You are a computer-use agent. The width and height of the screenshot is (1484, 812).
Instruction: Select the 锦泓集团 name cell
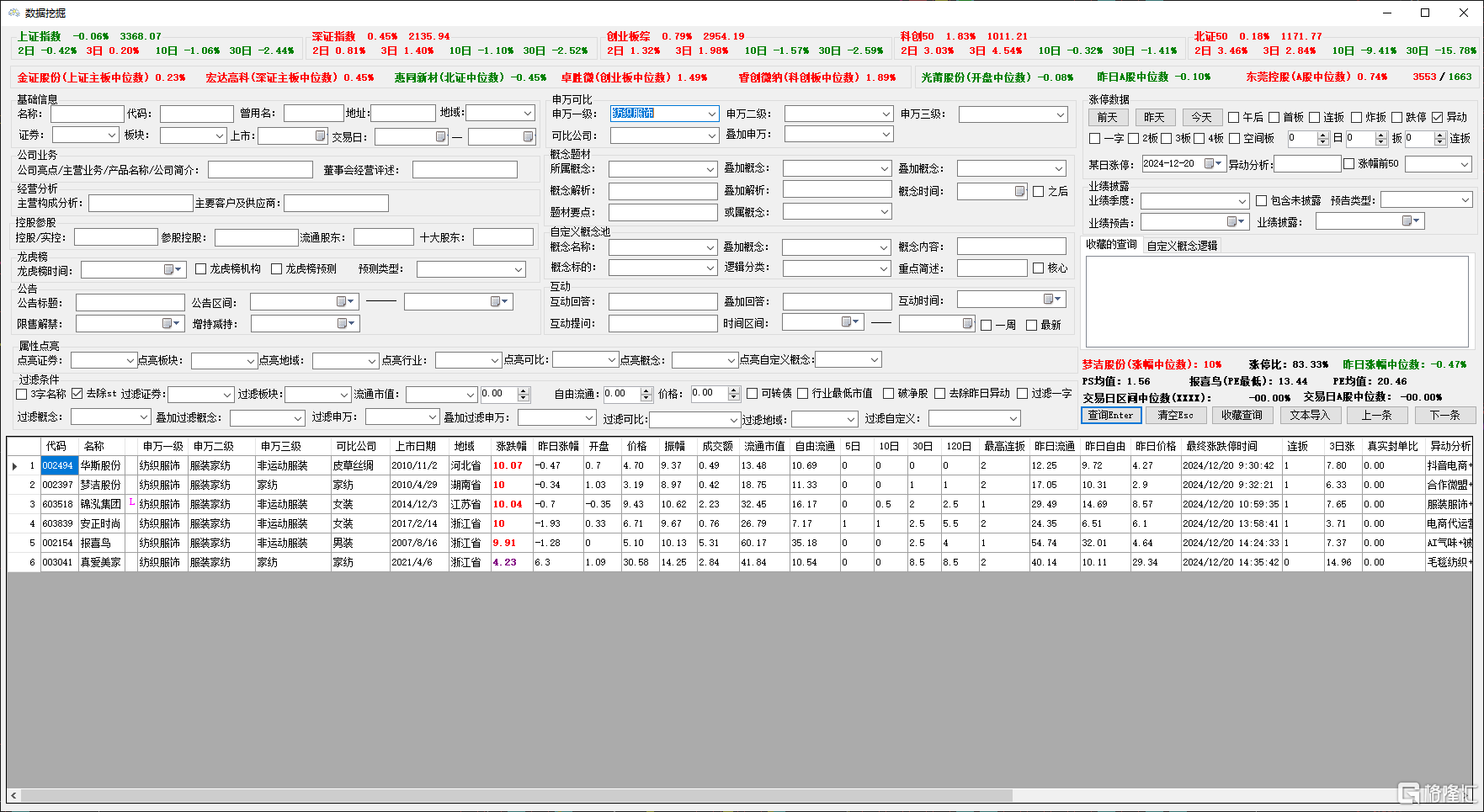(x=101, y=504)
